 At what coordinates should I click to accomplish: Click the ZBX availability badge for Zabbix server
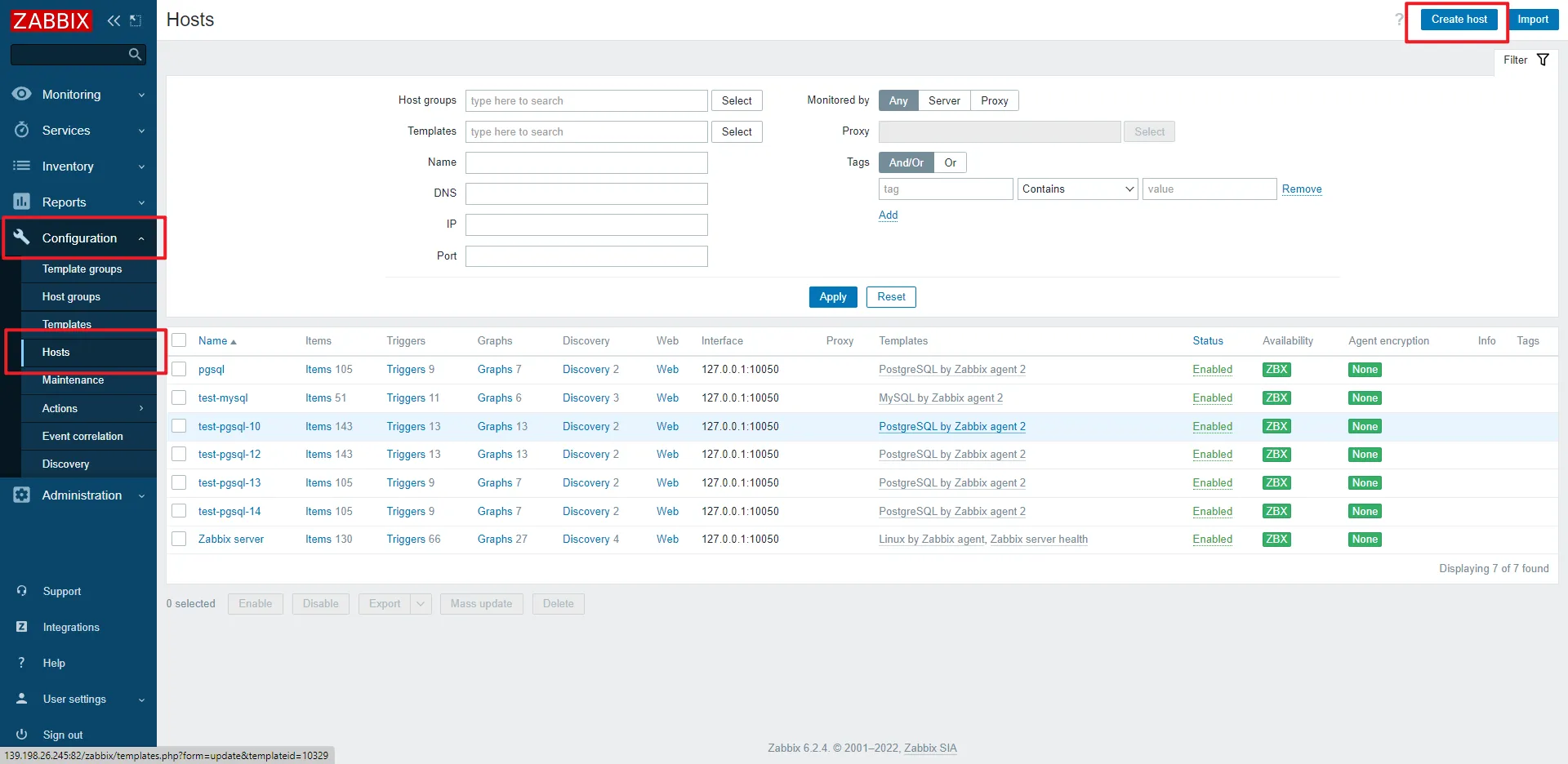pyautogui.click(x=1276, y=540)
